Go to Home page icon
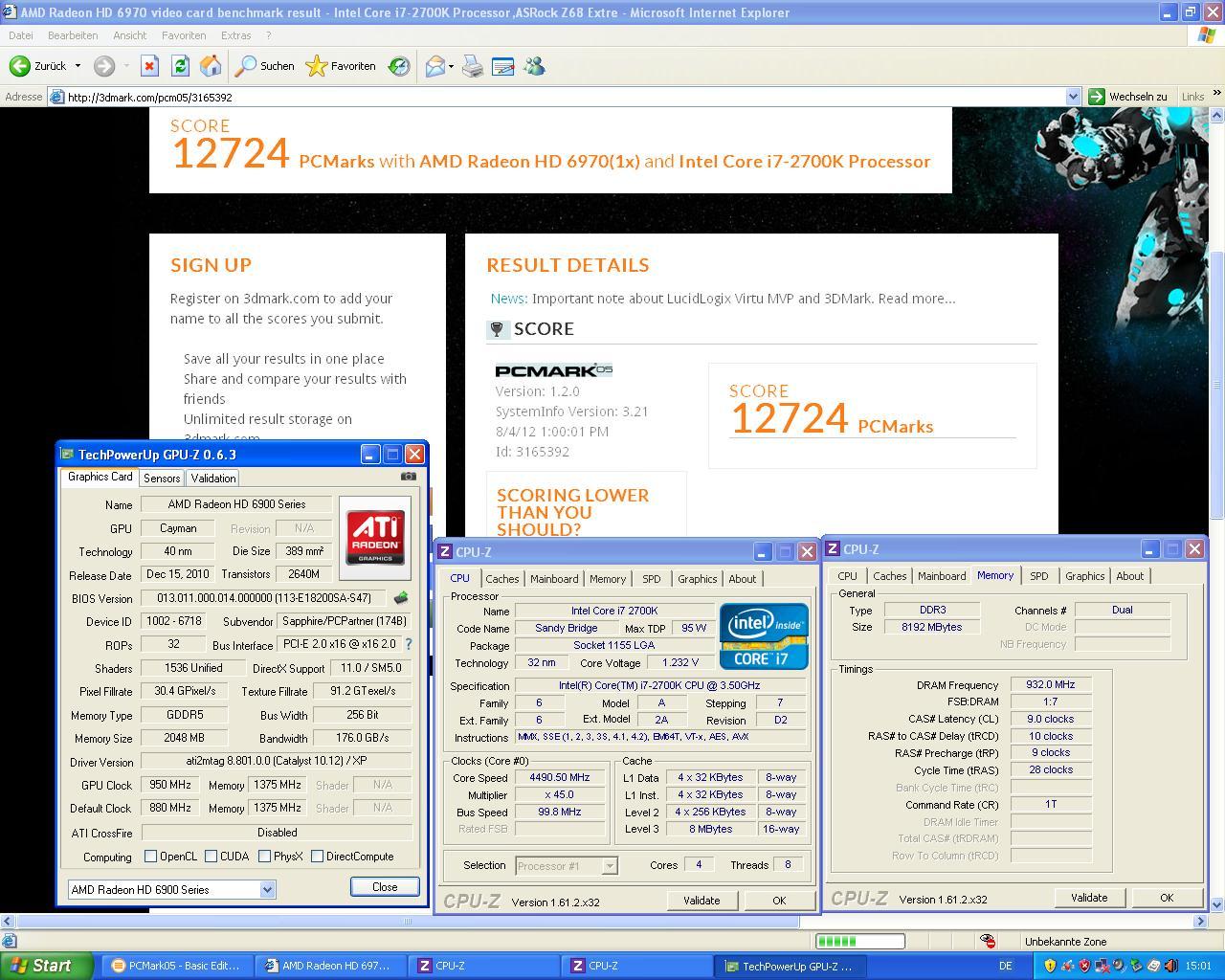Image resolution: width=1225 pixels, height=980 pixels. pos(211,66)
